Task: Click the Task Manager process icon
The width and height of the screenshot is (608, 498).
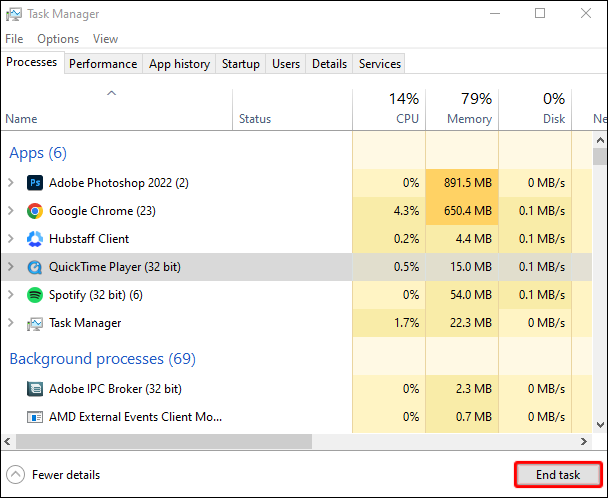Action: 34,323
